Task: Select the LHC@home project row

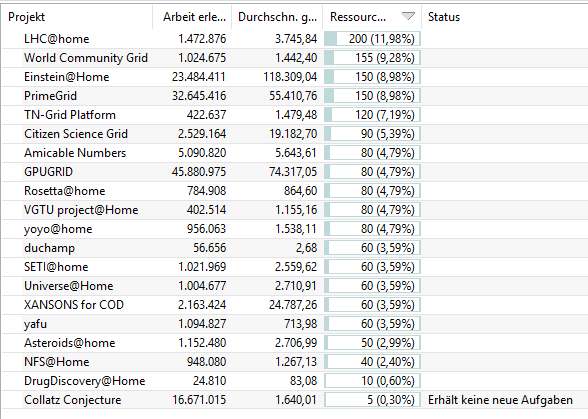Action: pyautogui.click(x=295, y=39)
